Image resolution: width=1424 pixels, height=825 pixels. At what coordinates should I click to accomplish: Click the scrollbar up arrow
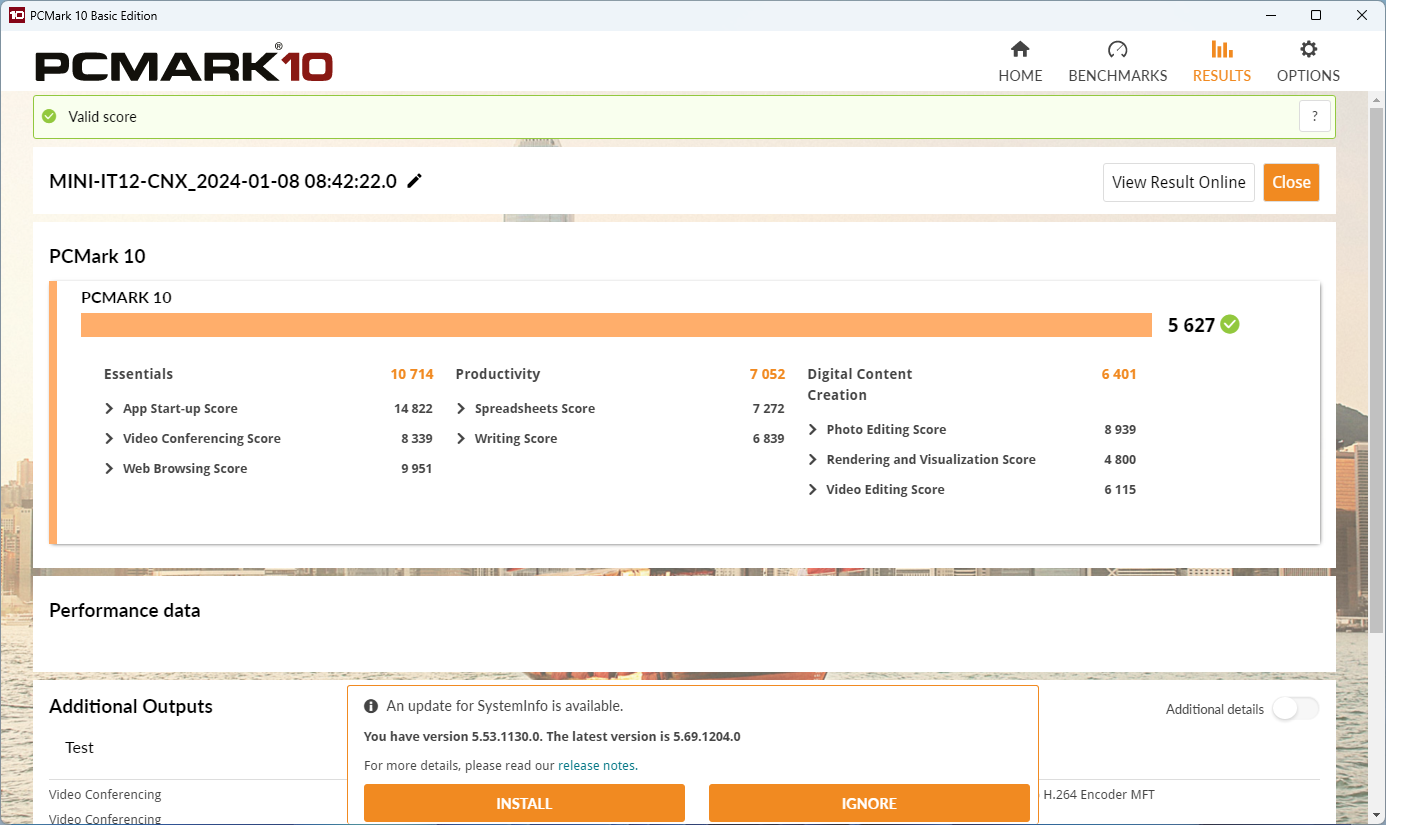pos(1376,101)
